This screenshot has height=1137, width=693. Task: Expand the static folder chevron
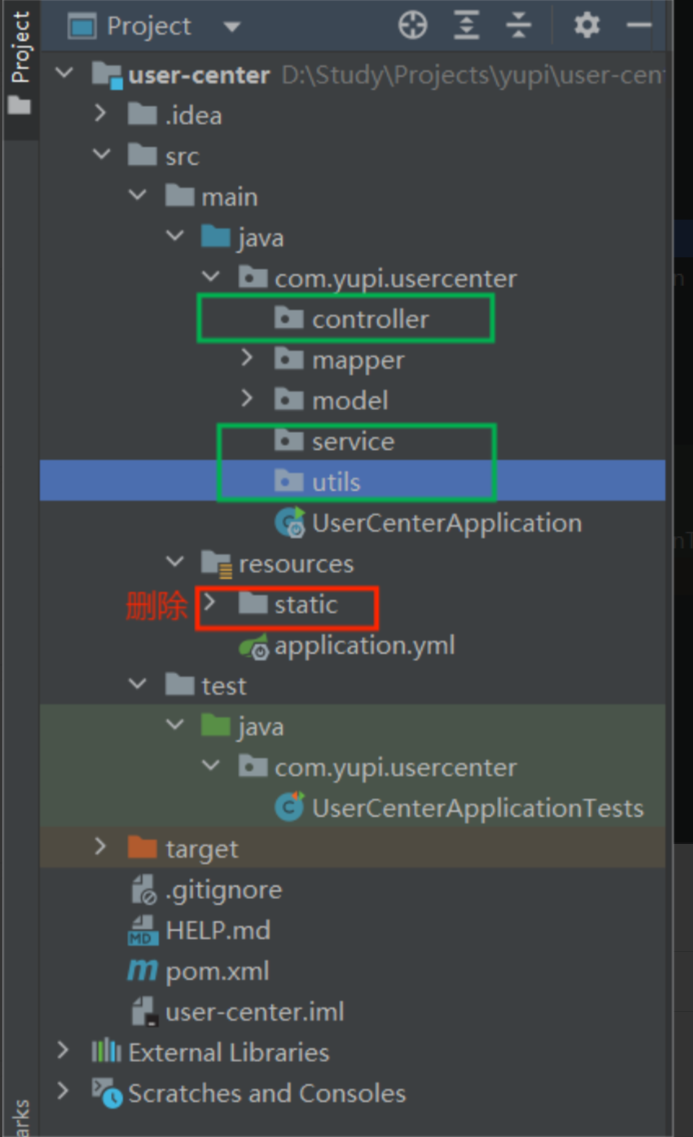(x=210, y=604)
